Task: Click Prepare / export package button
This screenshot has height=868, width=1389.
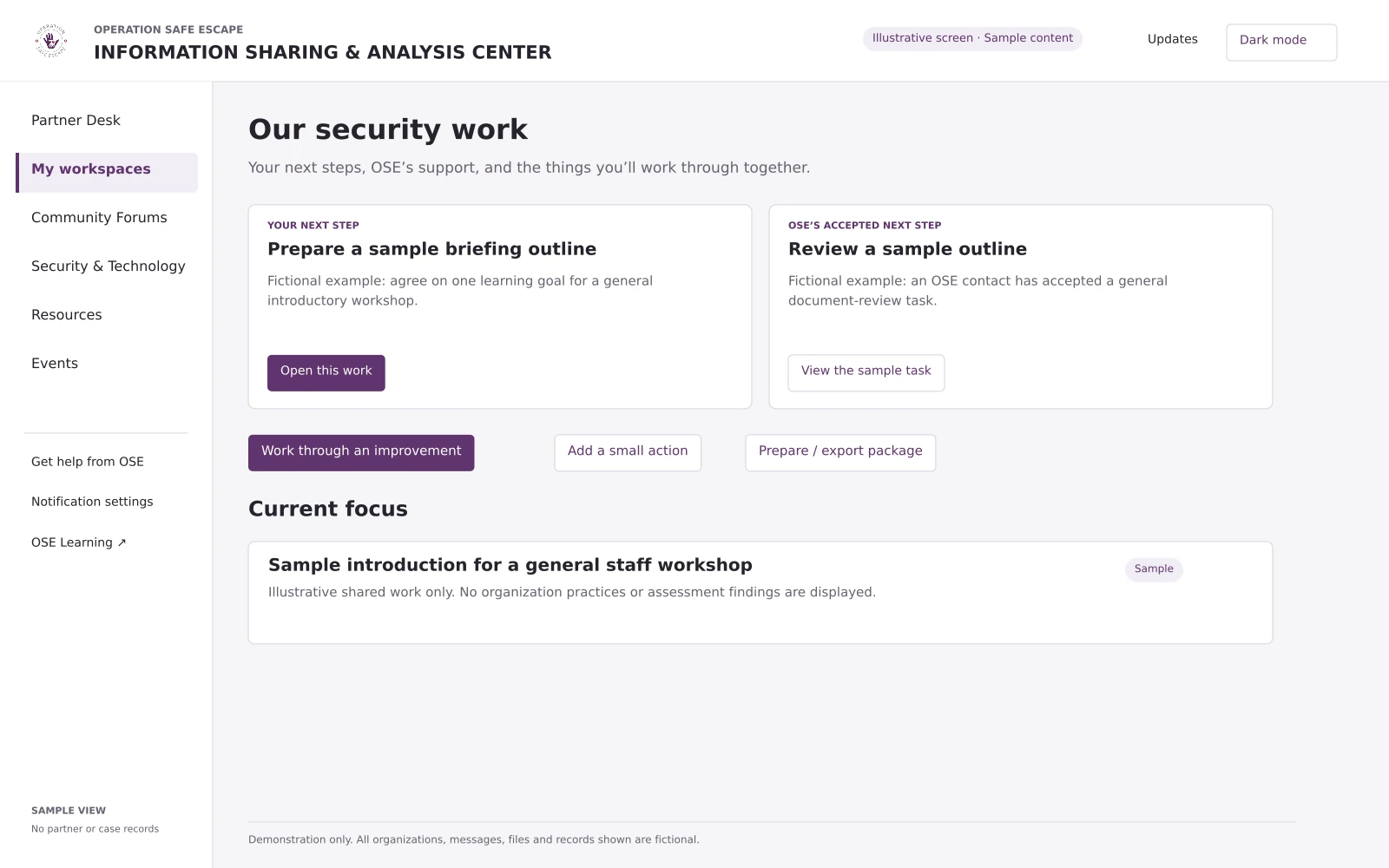Action: pyautogui.click(x=840, y=452)
